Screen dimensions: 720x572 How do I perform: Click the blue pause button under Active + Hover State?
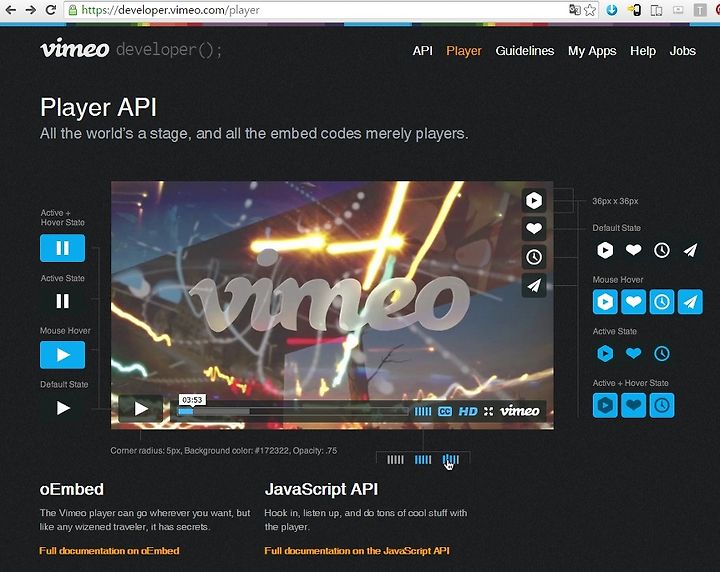click(x=62, y=248)
